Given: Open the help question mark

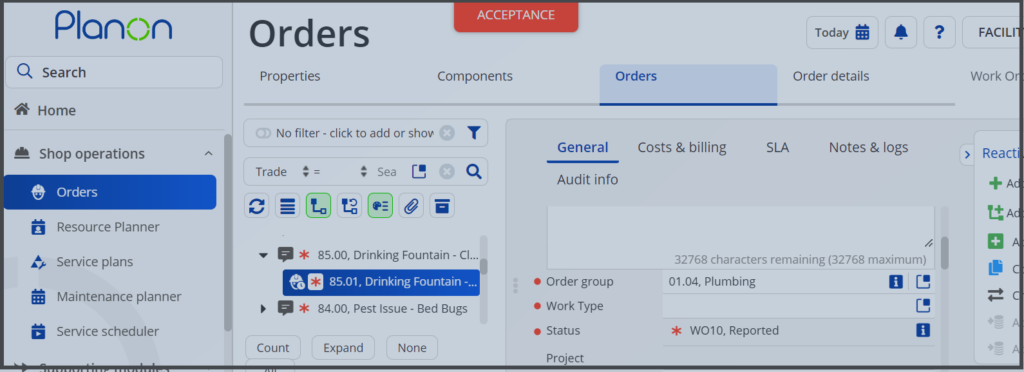Looking at the screenshot, I should pos(939,33).
